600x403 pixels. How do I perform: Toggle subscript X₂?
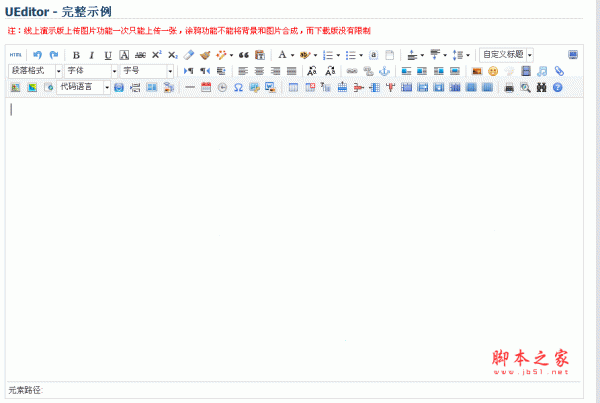pyautogui.click(x=173, y=55)
